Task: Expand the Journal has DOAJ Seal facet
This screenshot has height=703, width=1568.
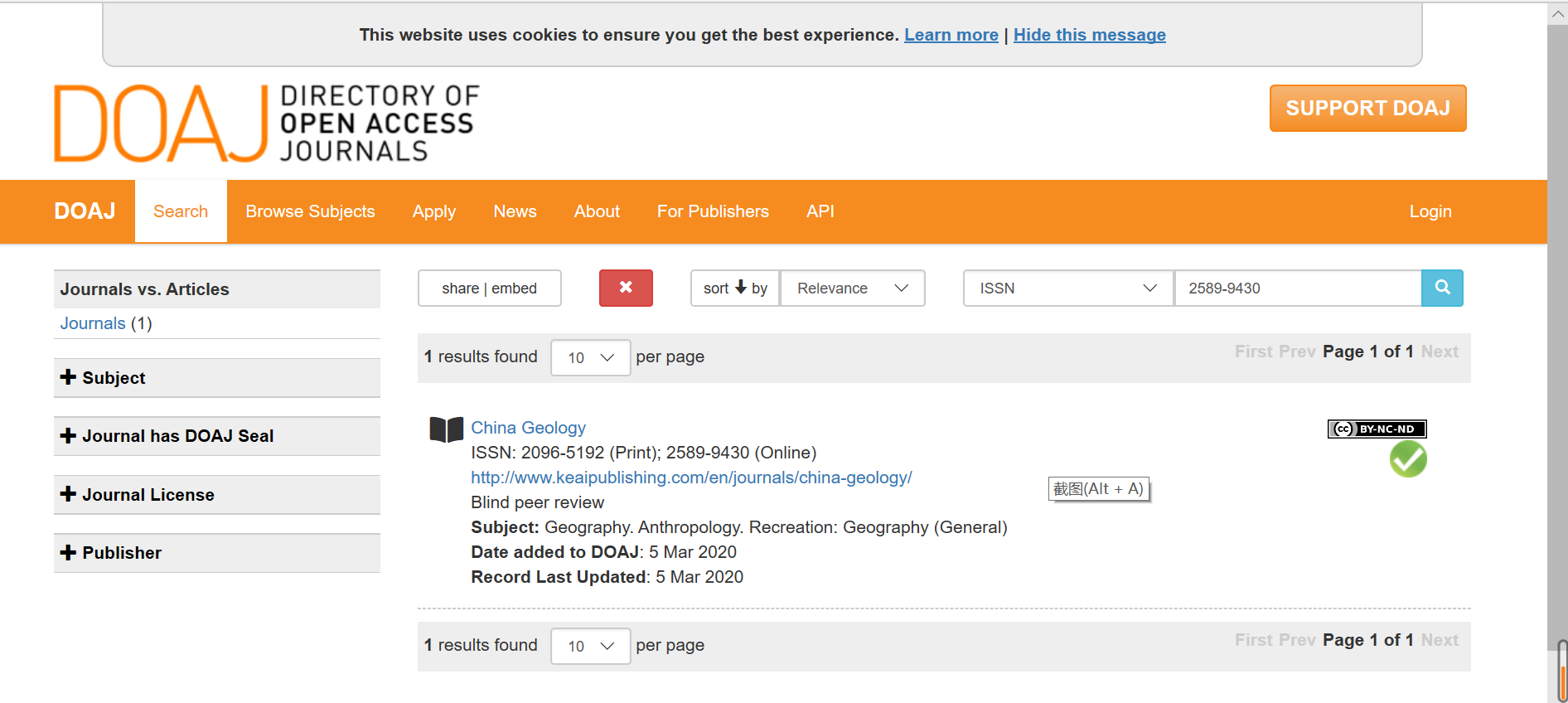Action: [x=217, y=436]
